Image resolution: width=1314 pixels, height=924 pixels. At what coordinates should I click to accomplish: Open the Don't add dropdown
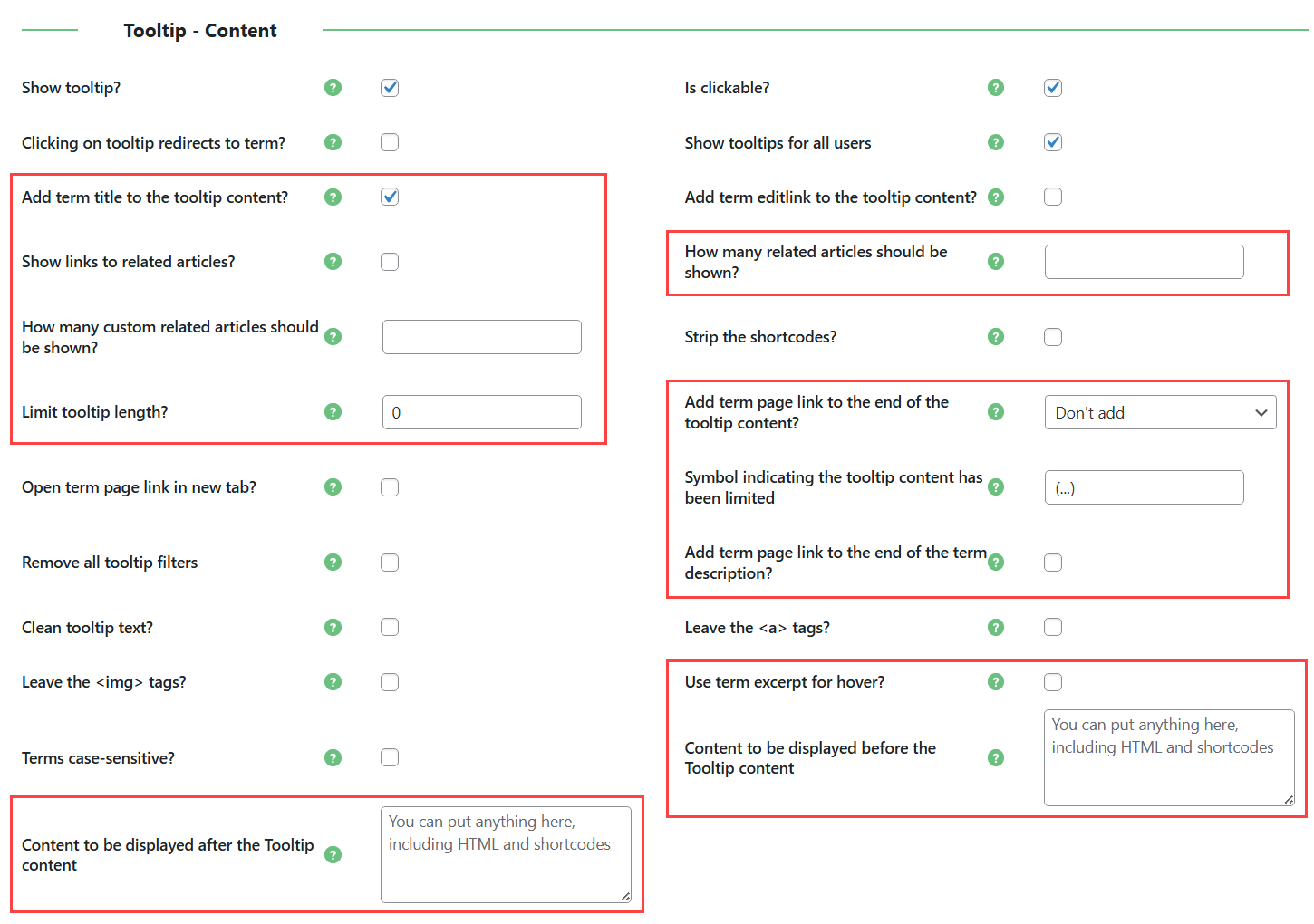pos(1160,412)
